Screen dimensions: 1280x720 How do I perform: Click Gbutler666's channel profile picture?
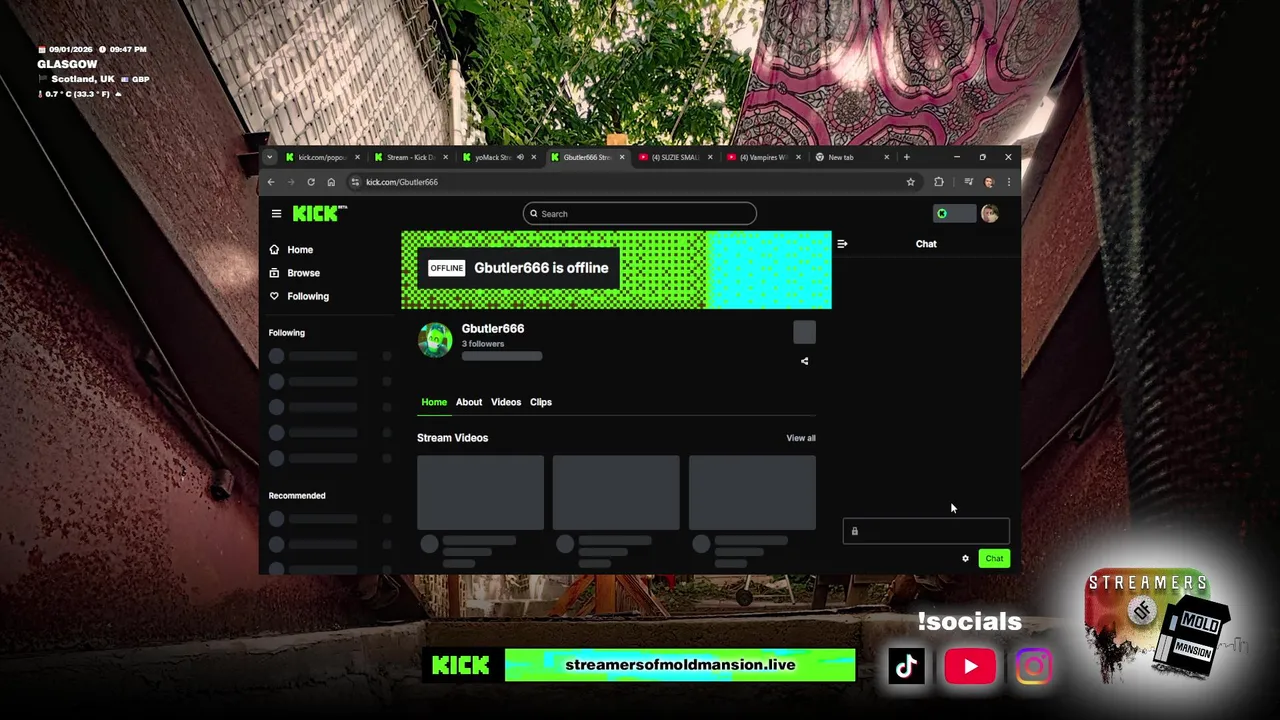[x=435, y=340]
